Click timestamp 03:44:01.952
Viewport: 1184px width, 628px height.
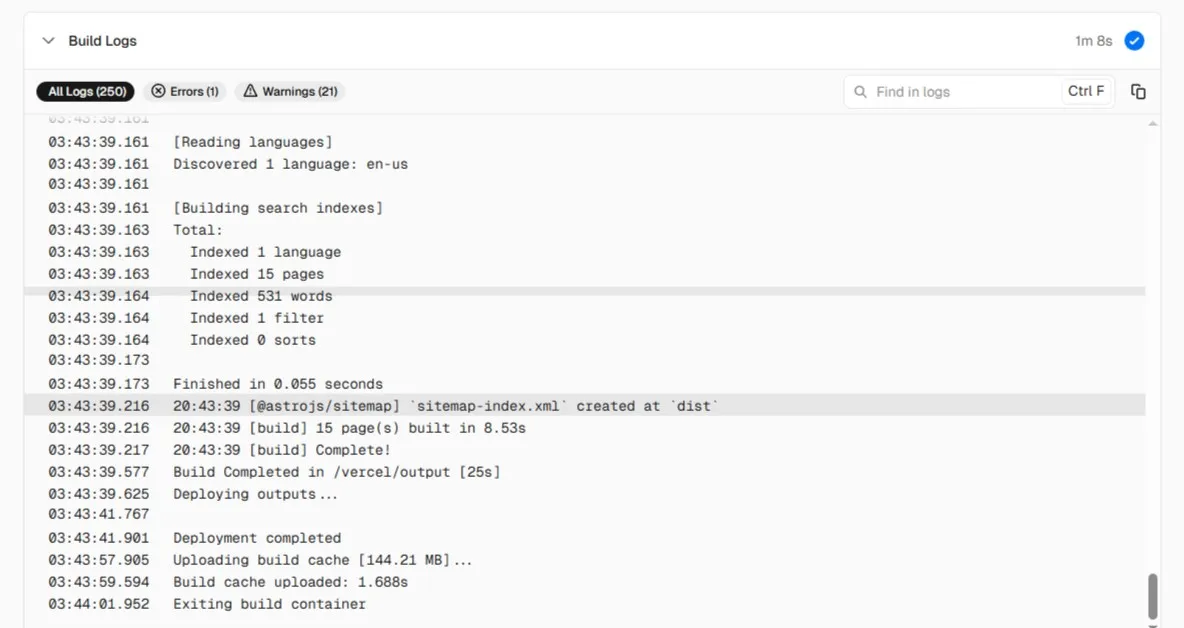99,604
